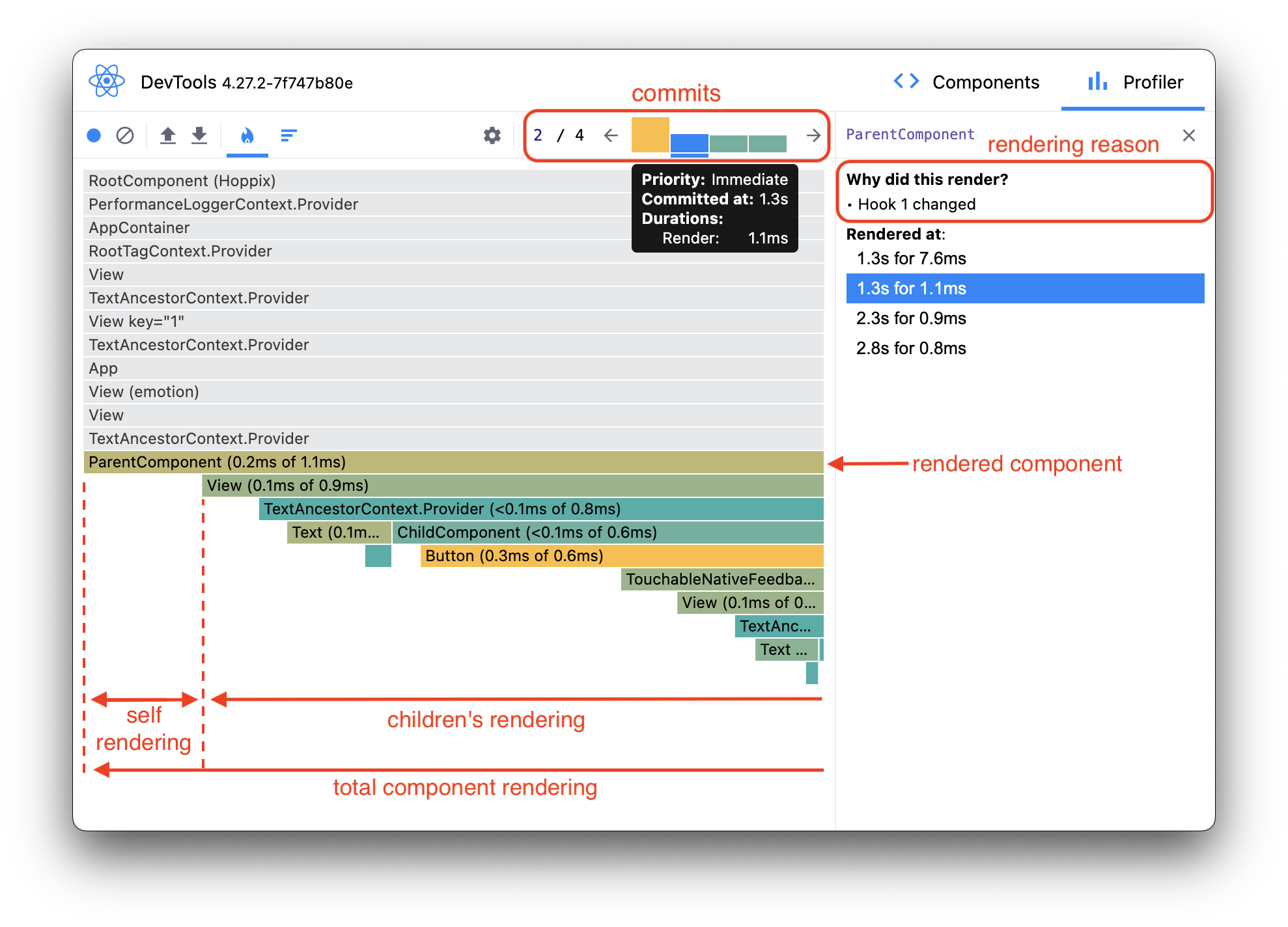This screenshot has height=927, width=1288.
Task: Go to the next commit arrow
Action: (x=813, y=135)
